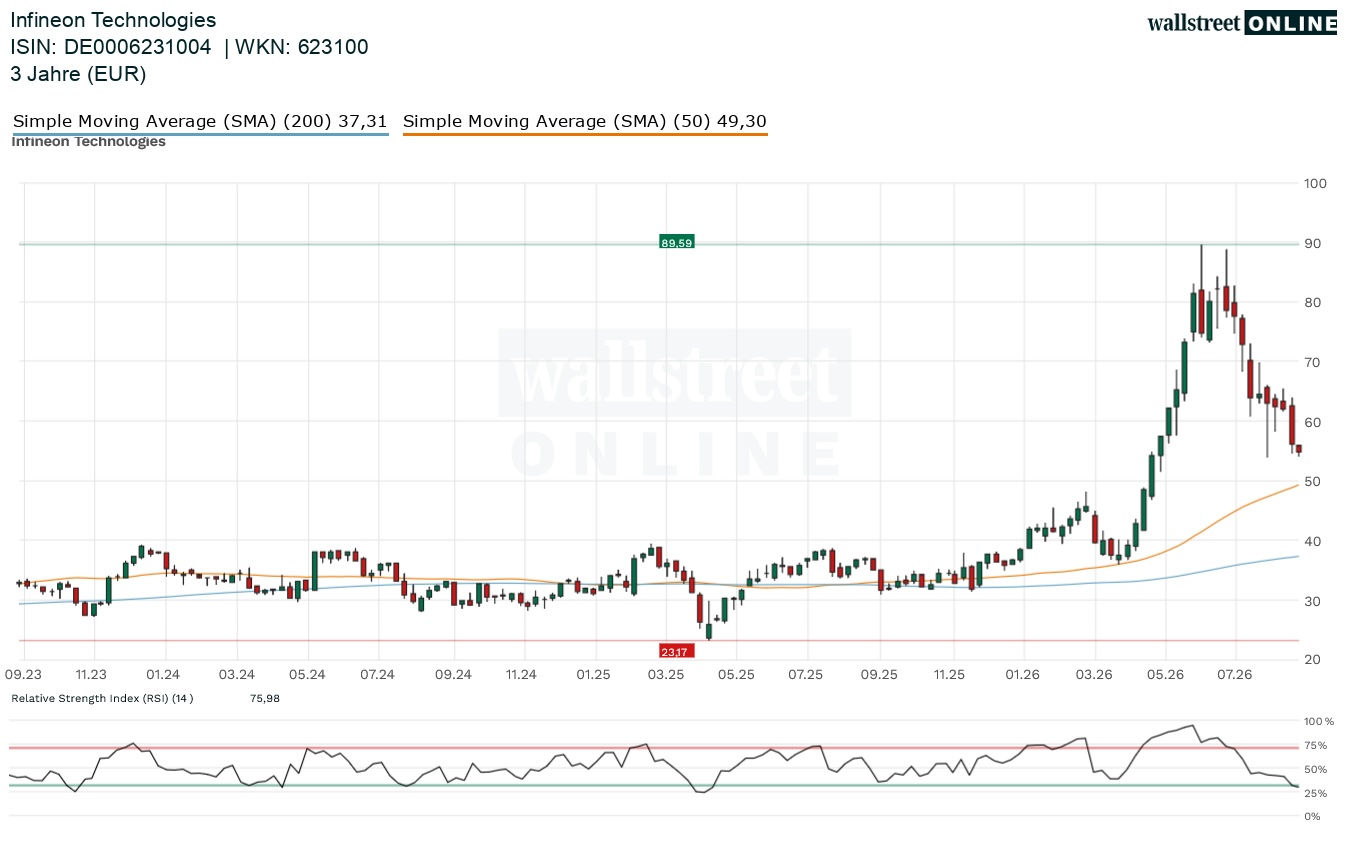The image size is (1349, 843).
Task: Click the 09.24 date label
Action: [x=453, y=675]
